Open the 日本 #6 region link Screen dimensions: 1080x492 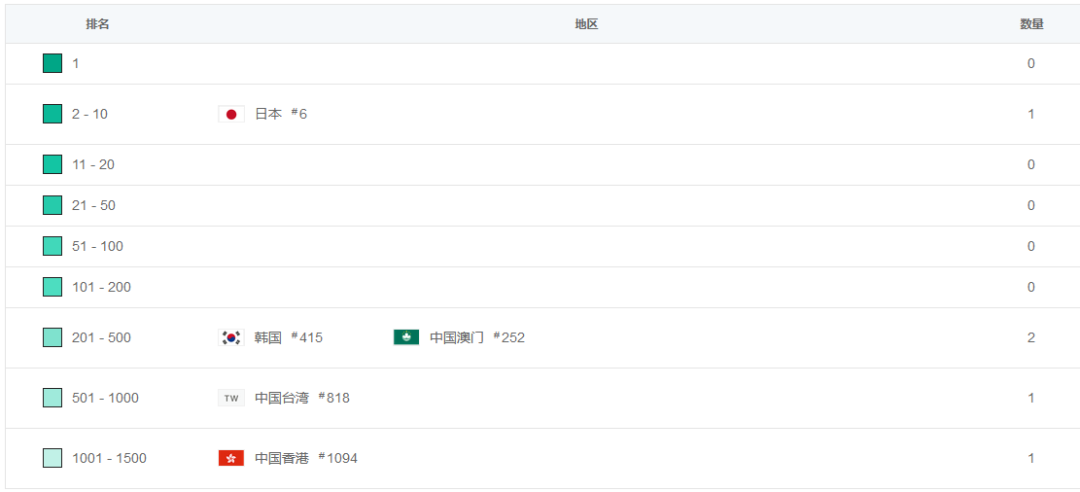pos(280,114)
